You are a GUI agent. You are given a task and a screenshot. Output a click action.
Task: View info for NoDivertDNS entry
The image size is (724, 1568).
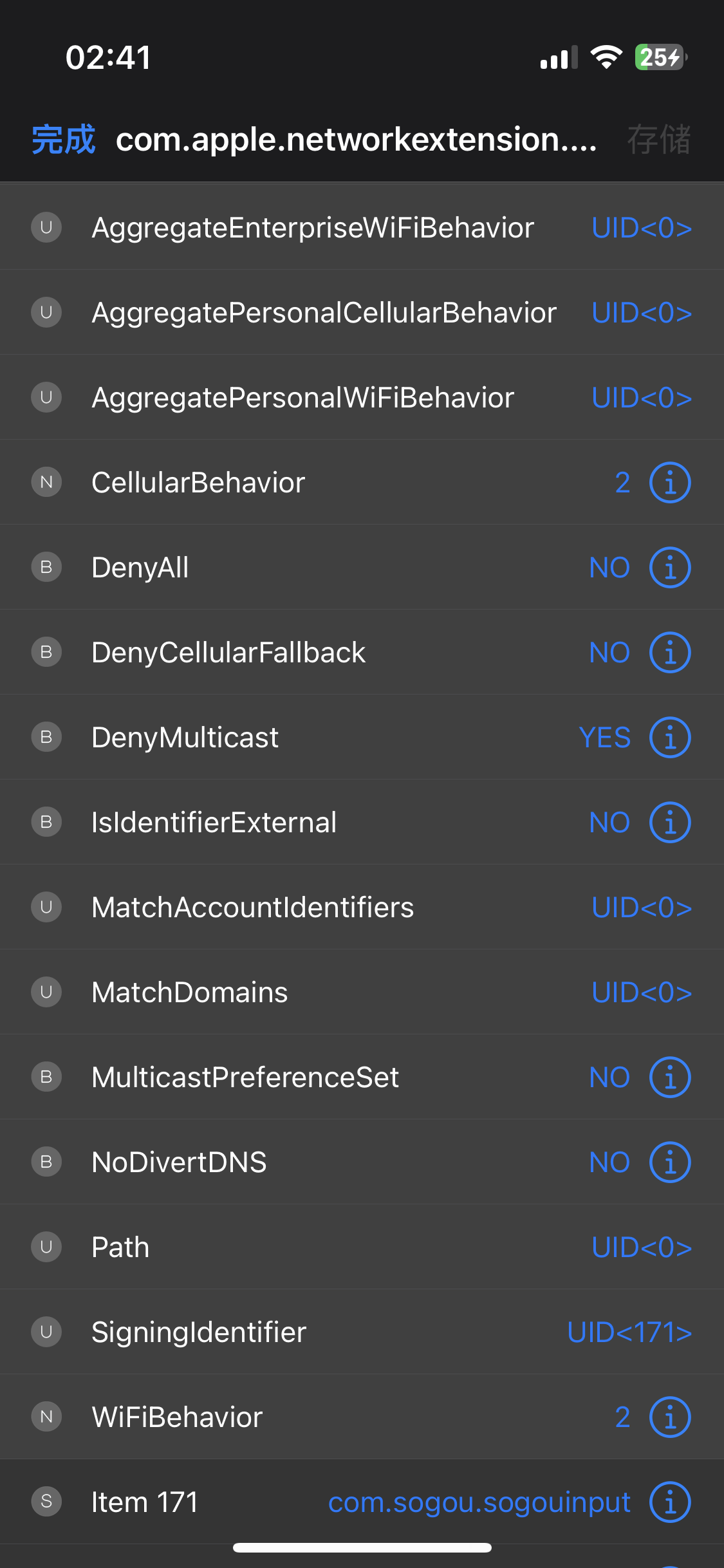click(669, 1162)
